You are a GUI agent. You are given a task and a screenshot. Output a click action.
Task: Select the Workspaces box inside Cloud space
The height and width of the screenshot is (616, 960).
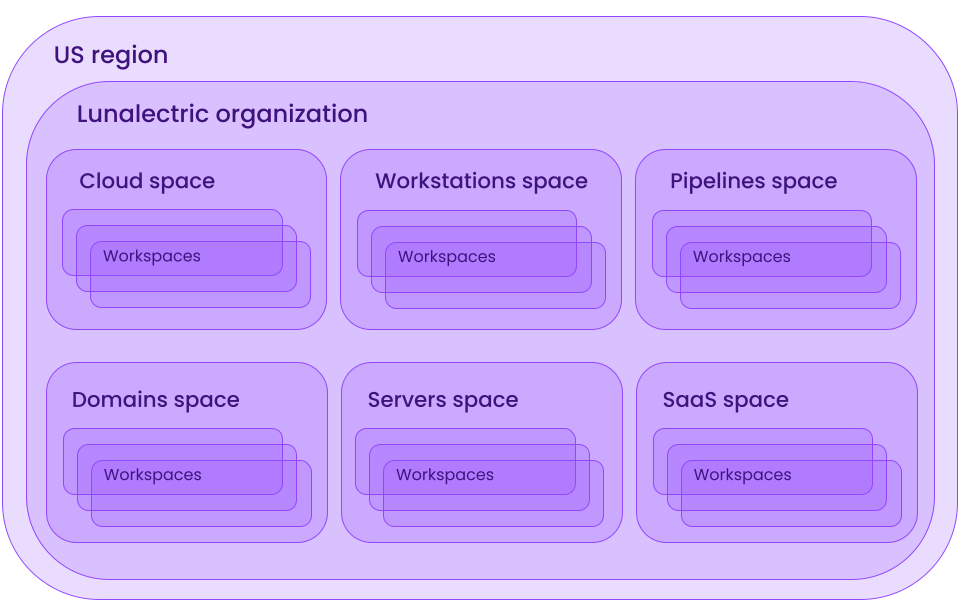[152, 256]
